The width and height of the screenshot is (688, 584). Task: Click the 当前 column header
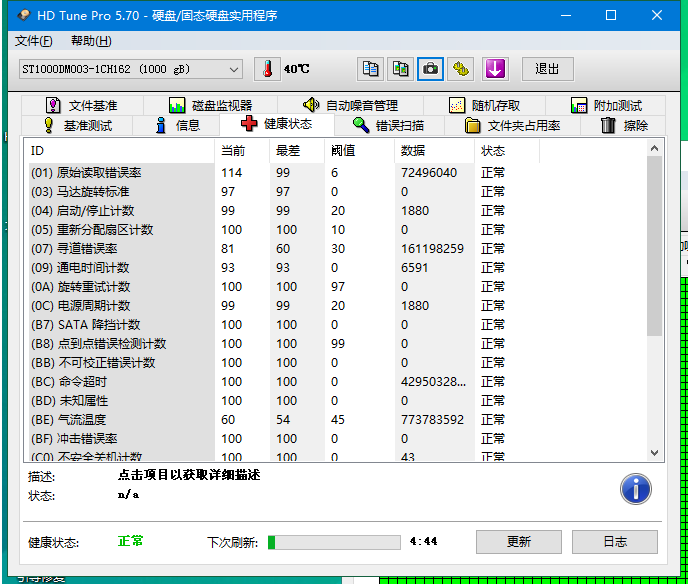tap(242, 151)
